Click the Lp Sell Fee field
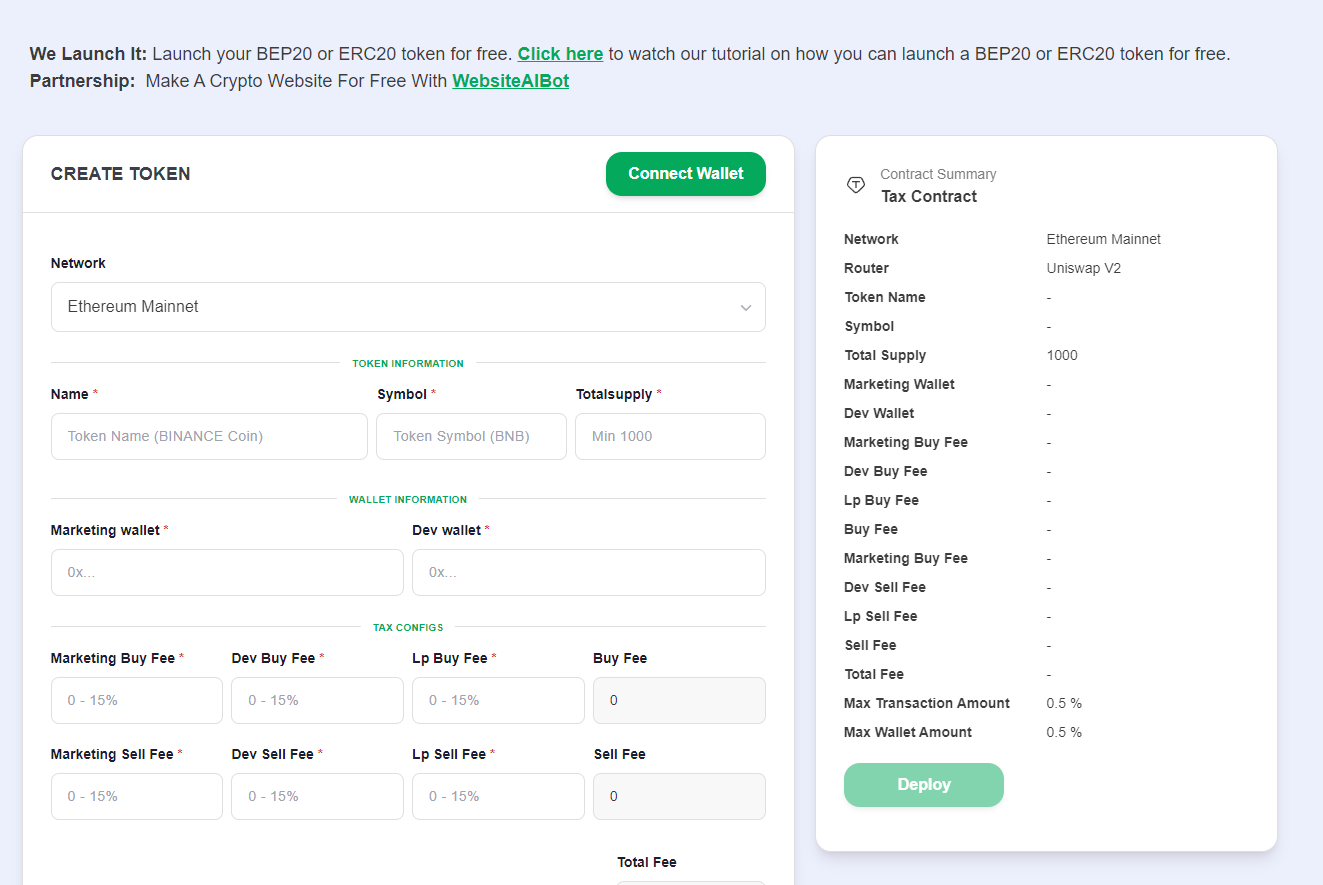Screen dimensions: 1323x885 pyautogui.click(x=498, y=797)
